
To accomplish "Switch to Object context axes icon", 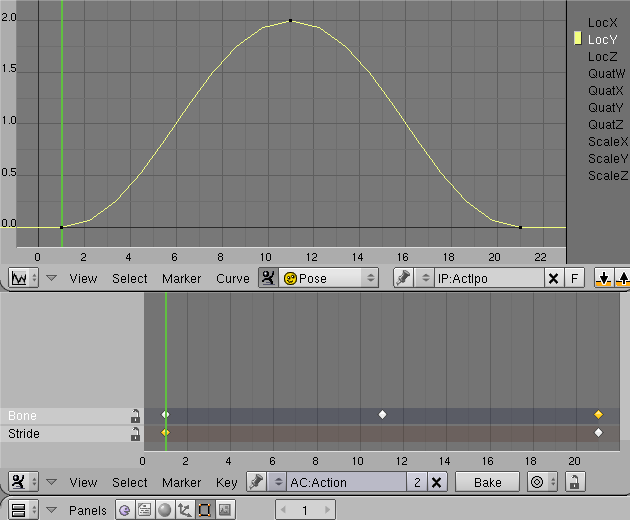I will (185, 510).
